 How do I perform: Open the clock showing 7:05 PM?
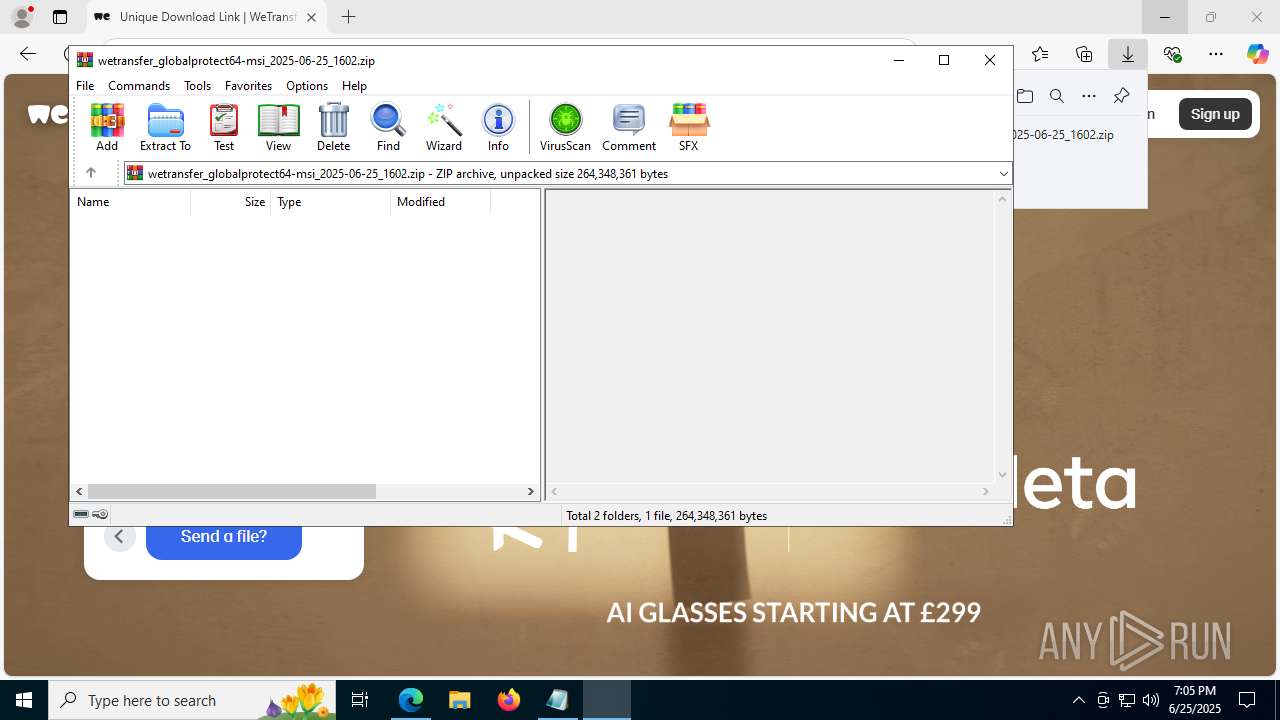1196,700
